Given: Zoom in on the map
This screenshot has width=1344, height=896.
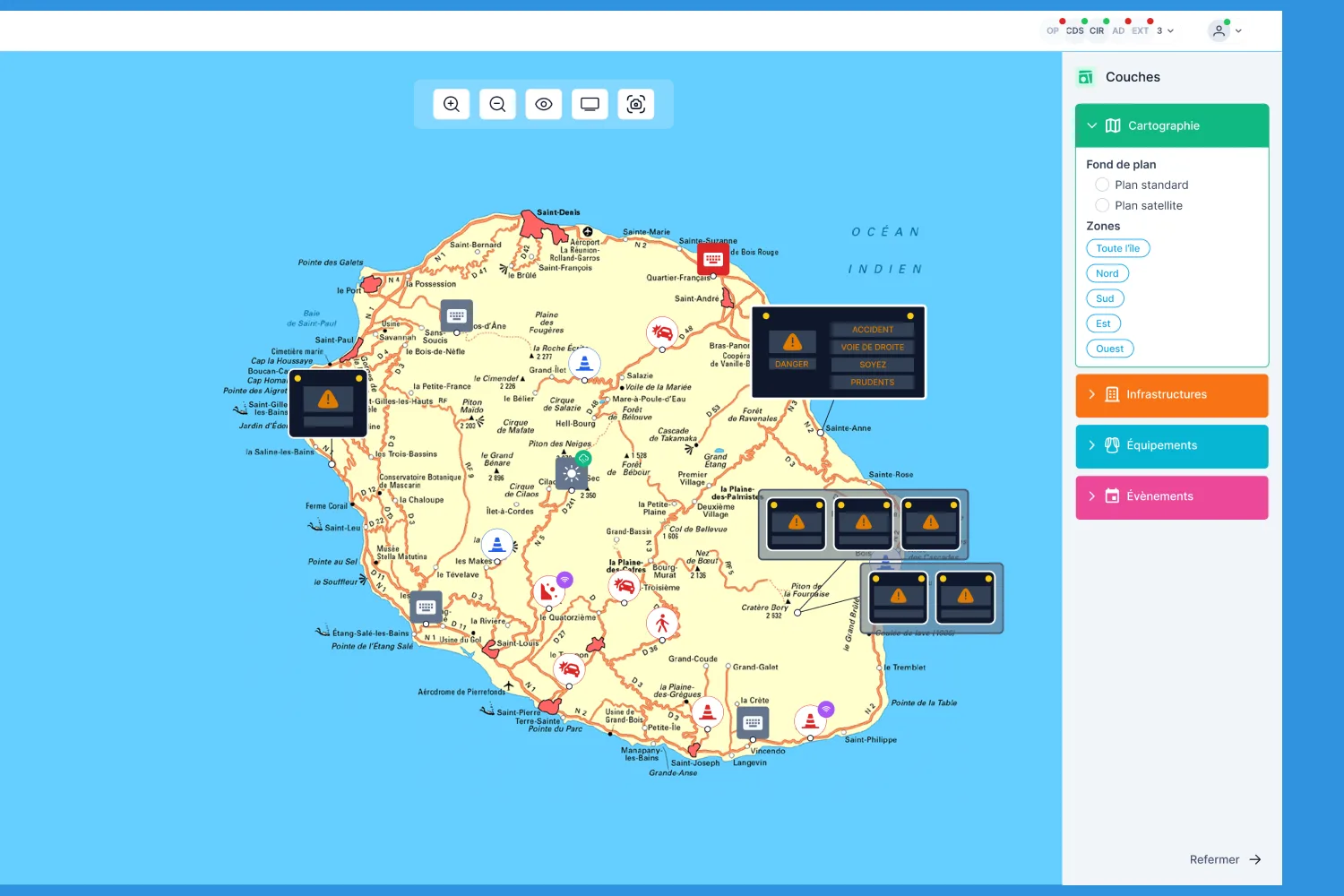Looking at the screenshot, I should pos(452,104).
